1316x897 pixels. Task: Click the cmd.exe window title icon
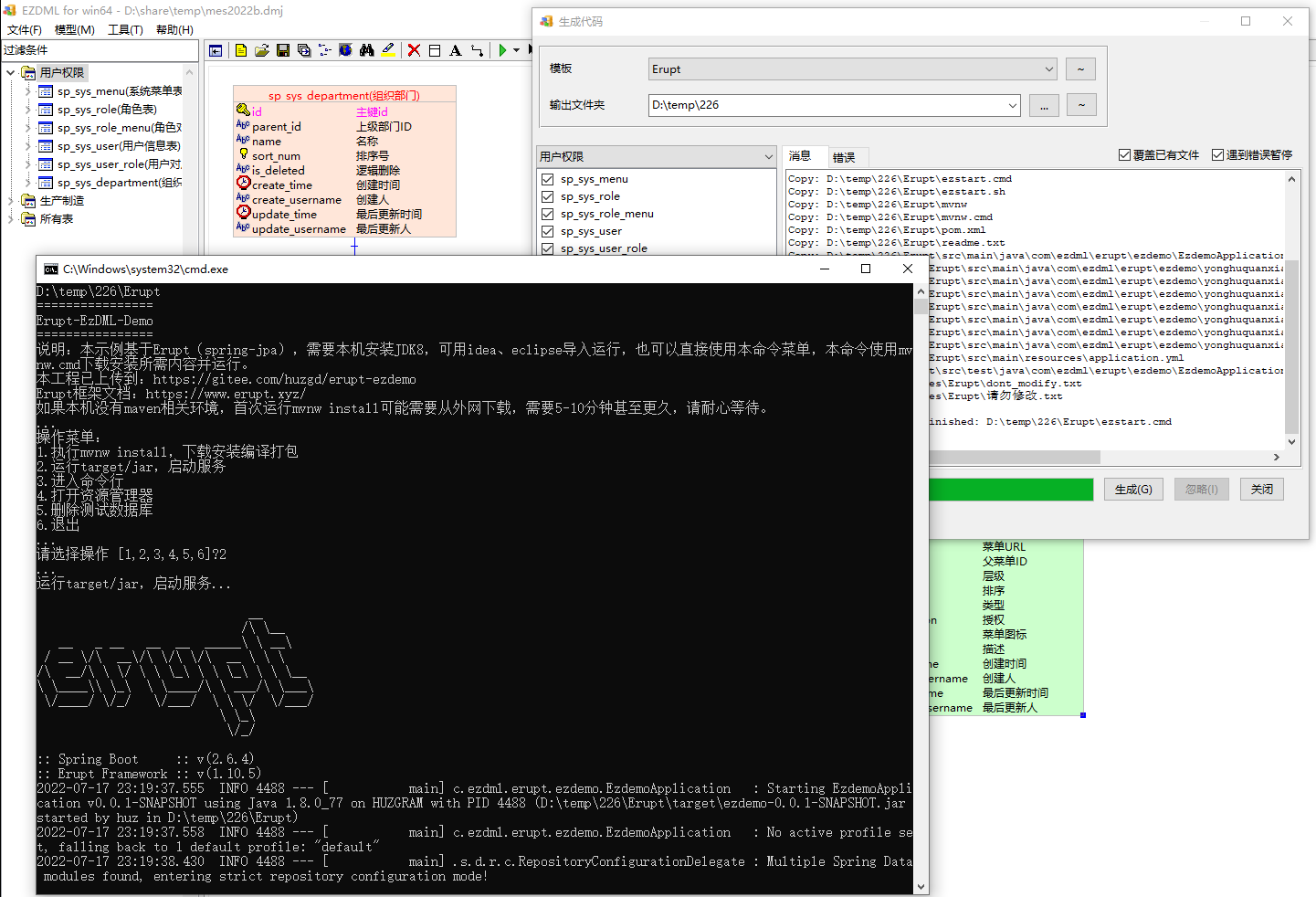[51, 269]
